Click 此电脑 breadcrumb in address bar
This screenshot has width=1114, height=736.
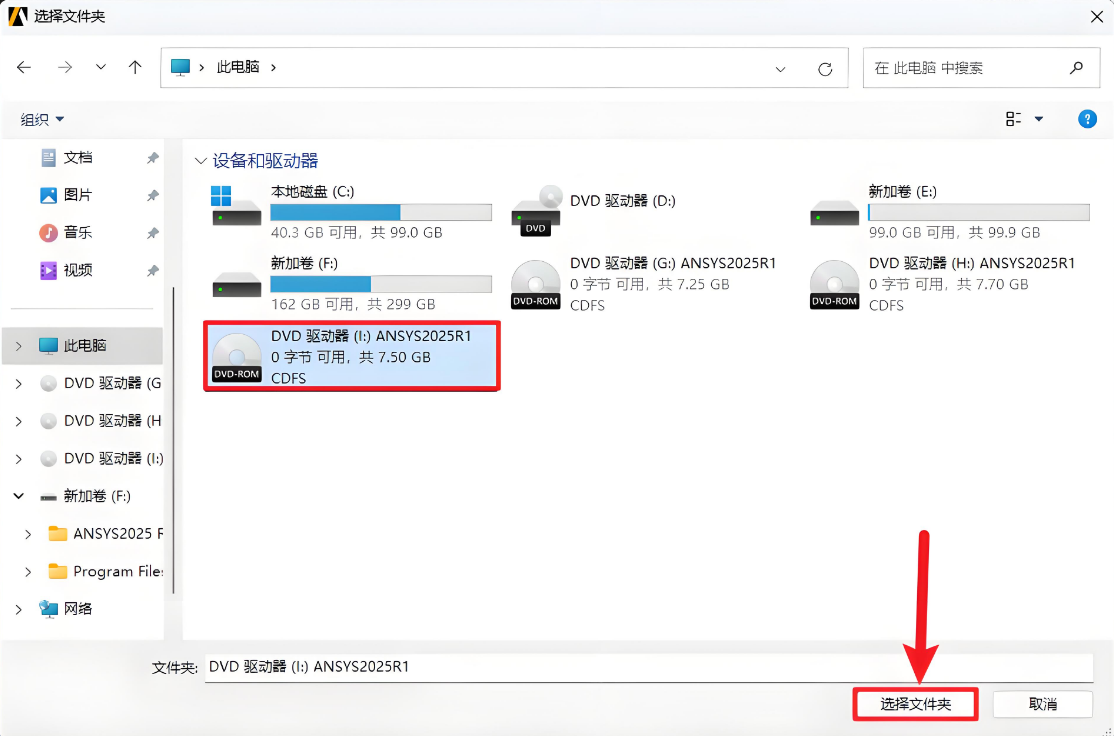[238, 67]
